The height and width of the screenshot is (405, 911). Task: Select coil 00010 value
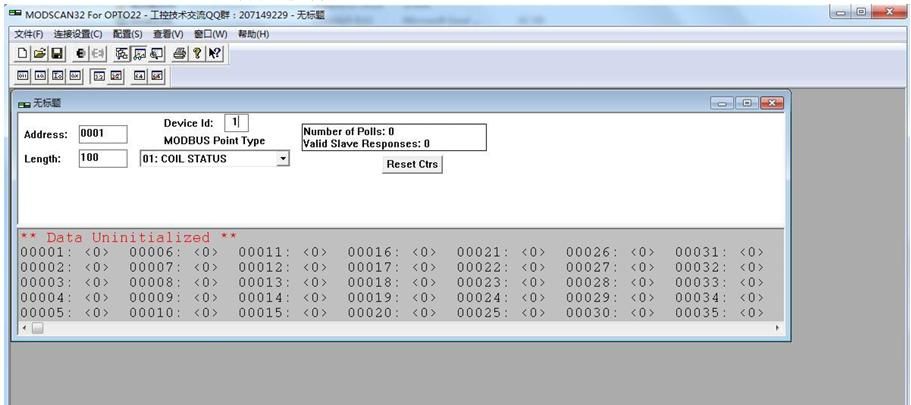[x=206, y=313]
